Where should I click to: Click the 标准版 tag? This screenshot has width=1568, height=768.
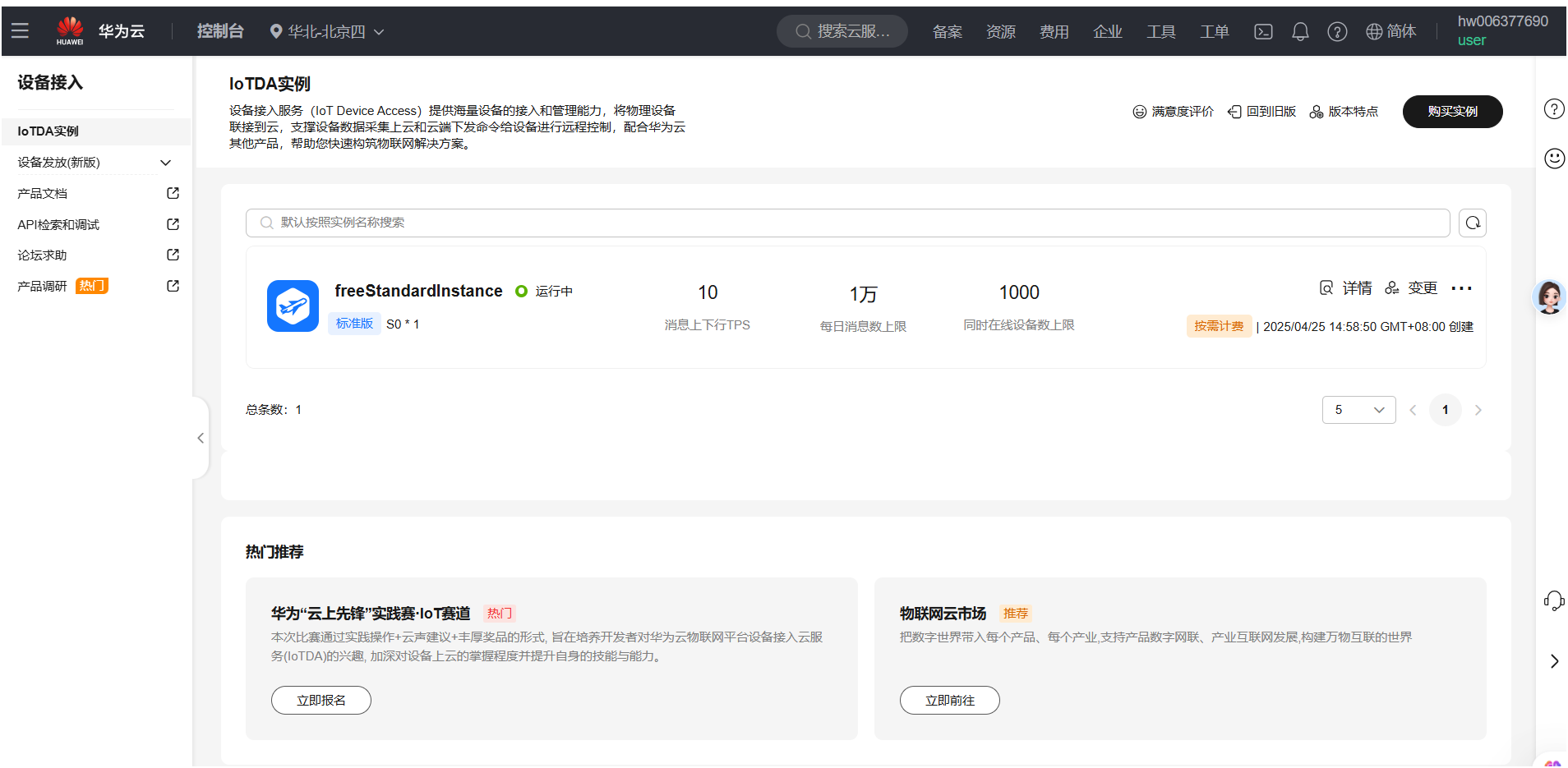point(354,324)
